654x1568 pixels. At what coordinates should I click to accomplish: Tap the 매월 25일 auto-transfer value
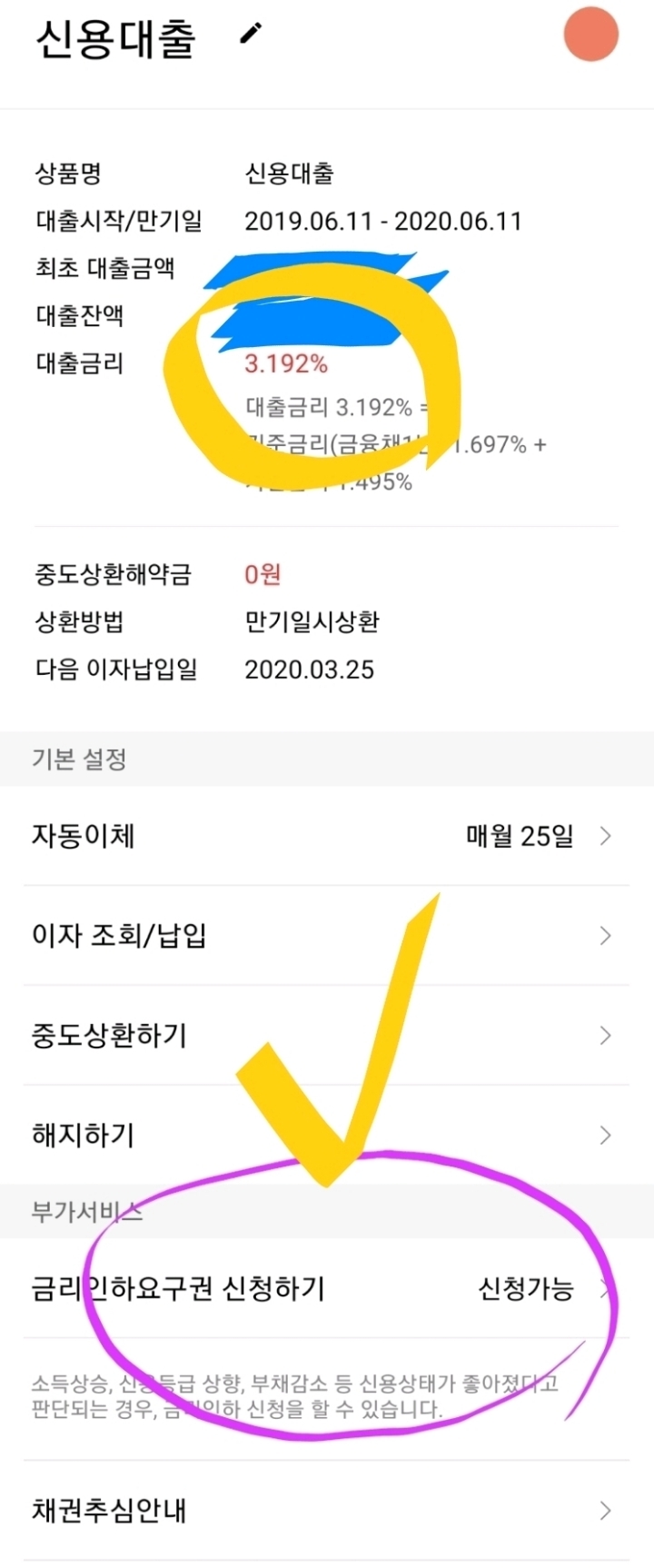[x=520, y=836]
